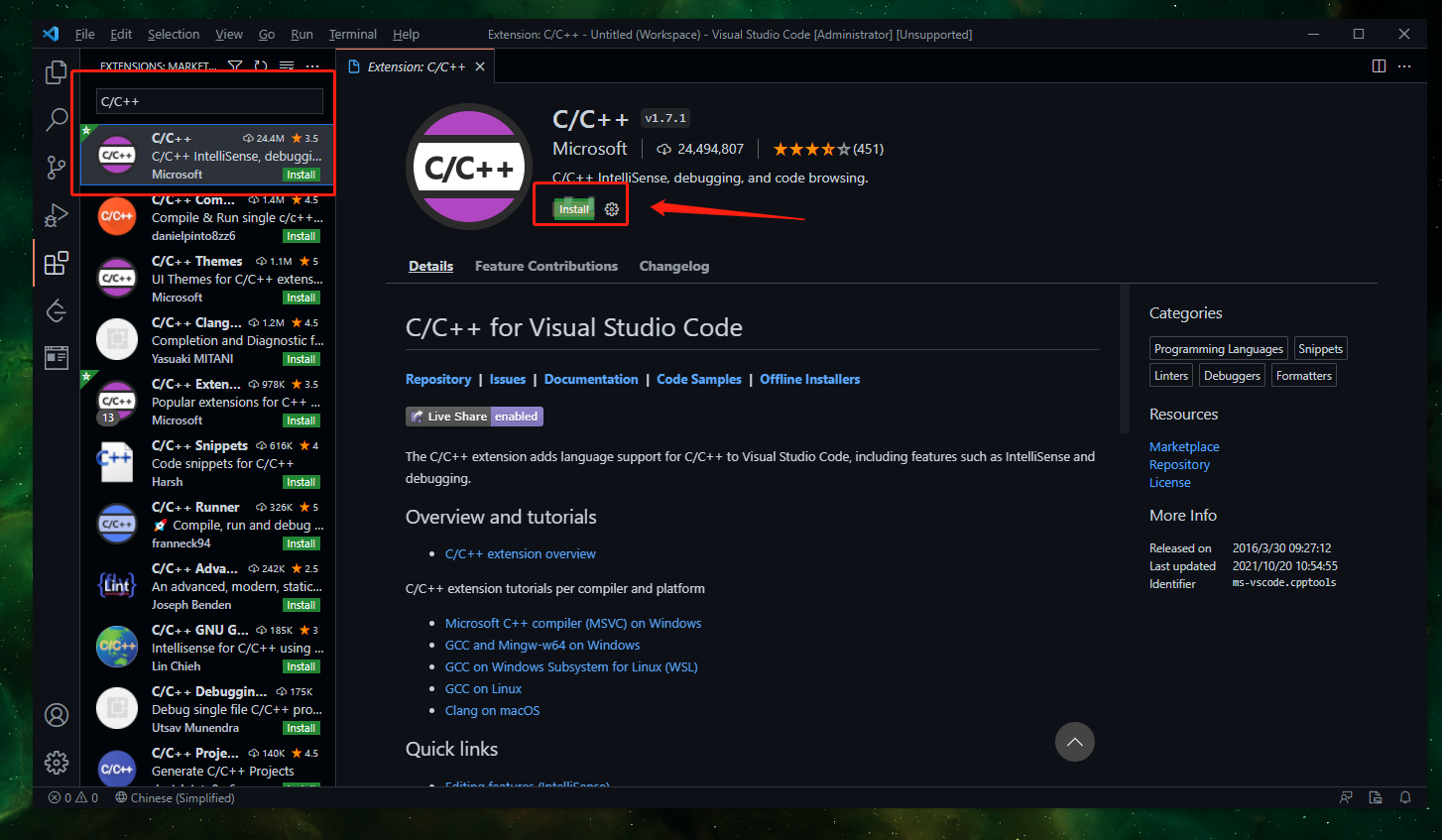Open the Source Control view
This screenshot has height=840, width=1442.
click(57, 168)
